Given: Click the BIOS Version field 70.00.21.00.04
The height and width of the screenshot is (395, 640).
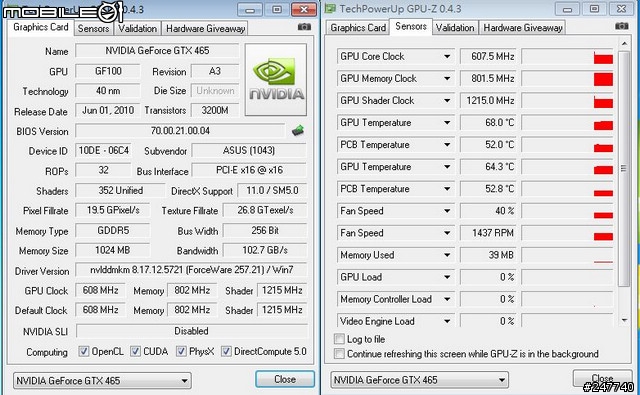Looking at the screenshot, I should [180, 131].
